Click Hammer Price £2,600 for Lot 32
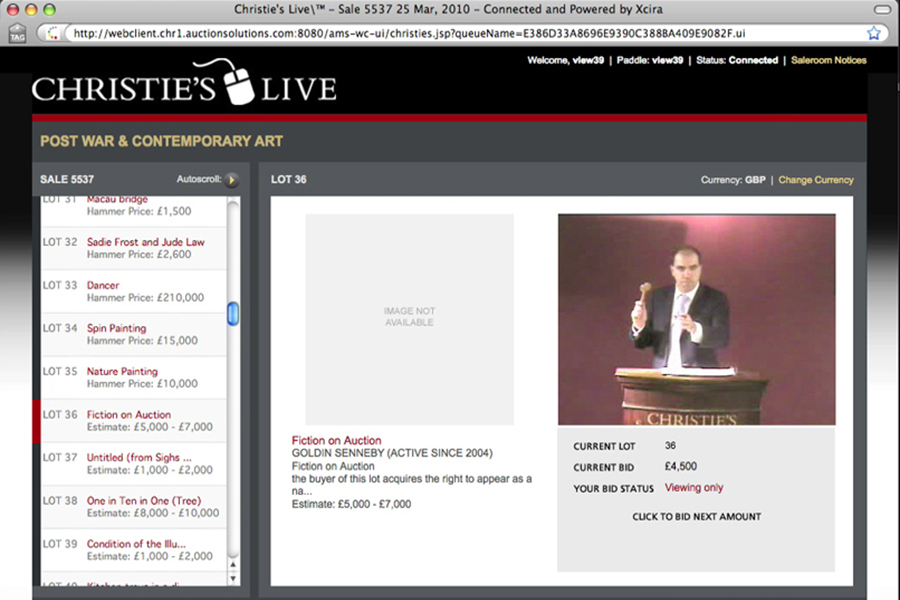 point(139,254)
